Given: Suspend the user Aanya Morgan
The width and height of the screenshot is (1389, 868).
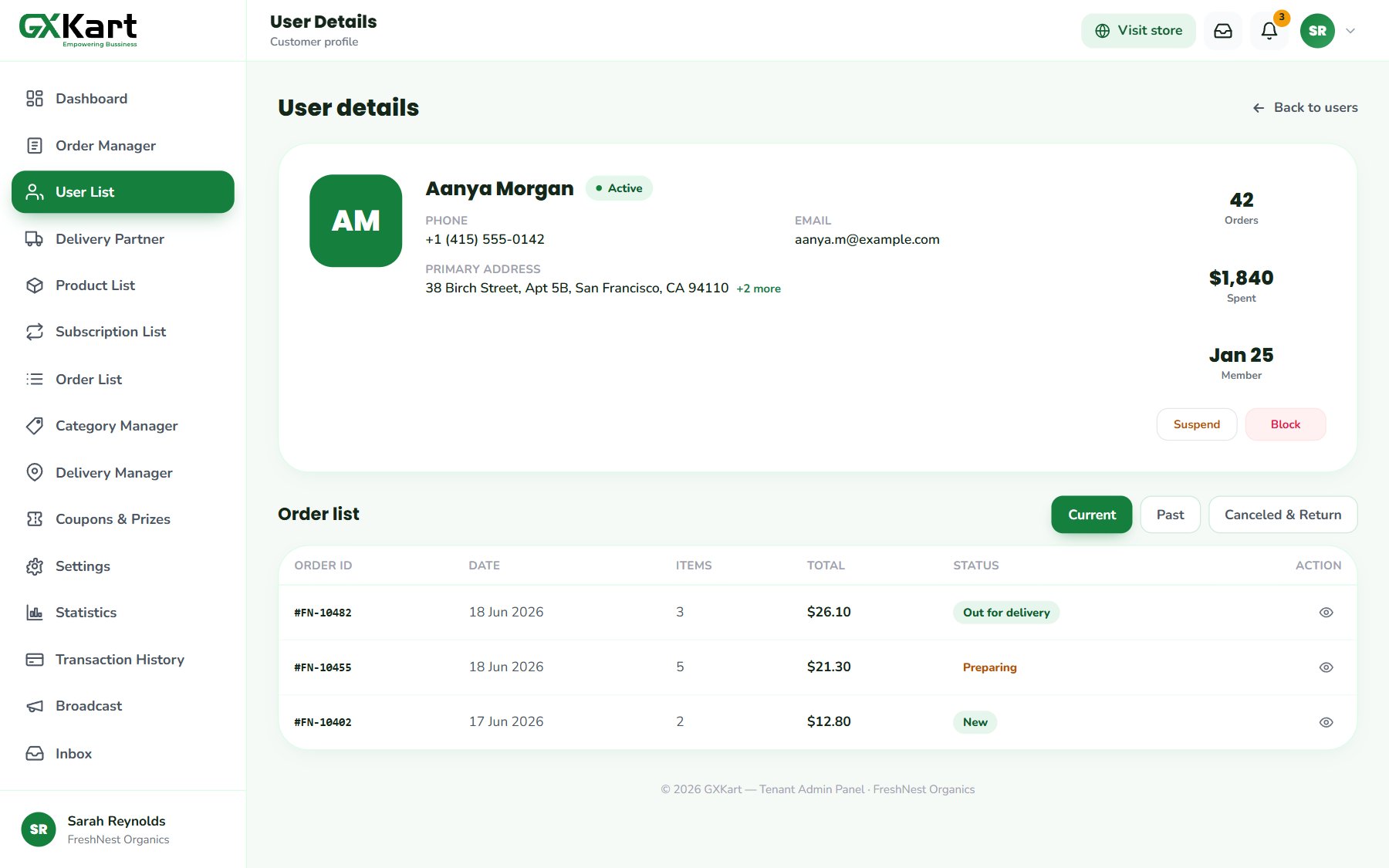Looking at the screenshot, I should 1196,424.
